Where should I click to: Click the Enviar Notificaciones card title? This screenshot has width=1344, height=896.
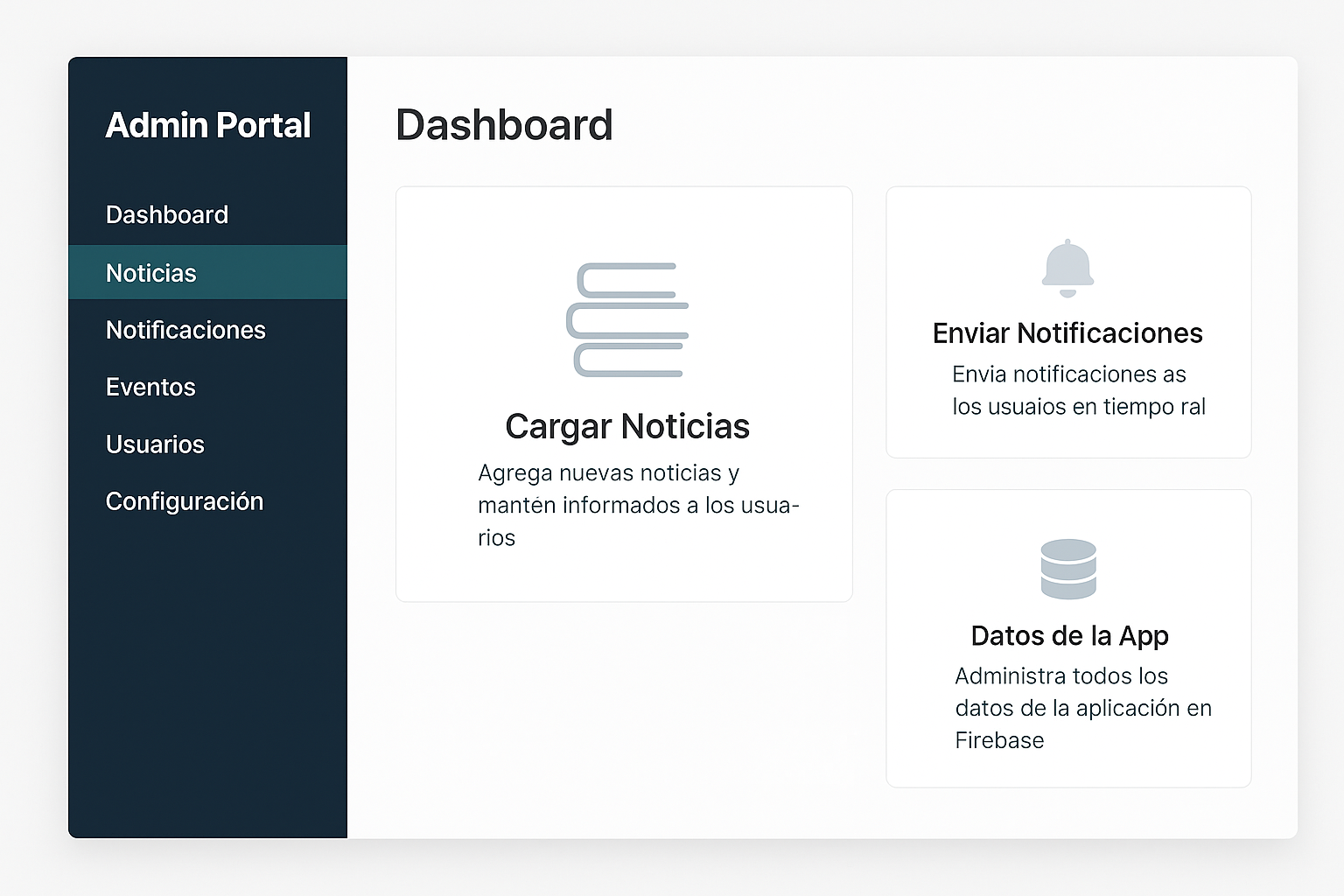tap(1067, 333)
